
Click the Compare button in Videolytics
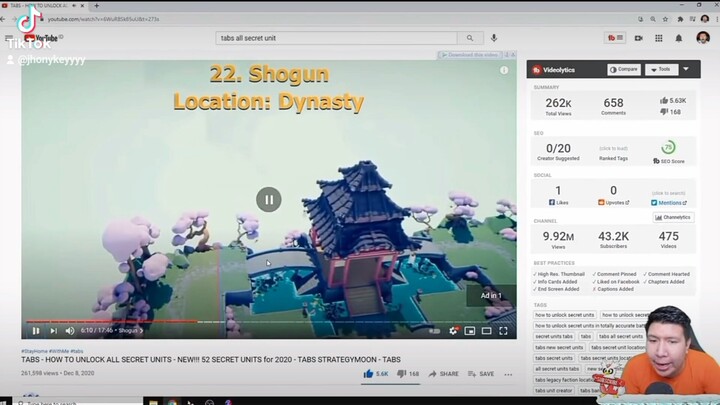pos(624,70)
